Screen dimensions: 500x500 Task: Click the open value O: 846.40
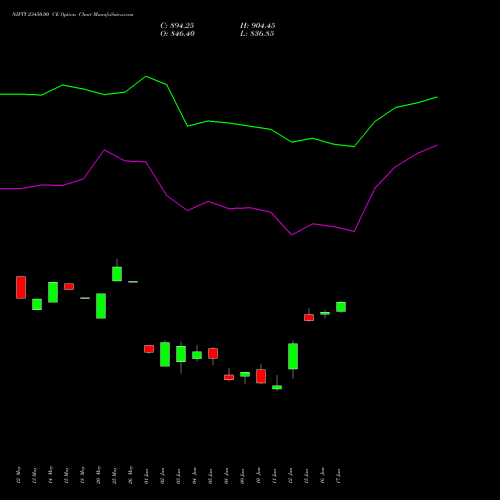[x=177, y=34]
